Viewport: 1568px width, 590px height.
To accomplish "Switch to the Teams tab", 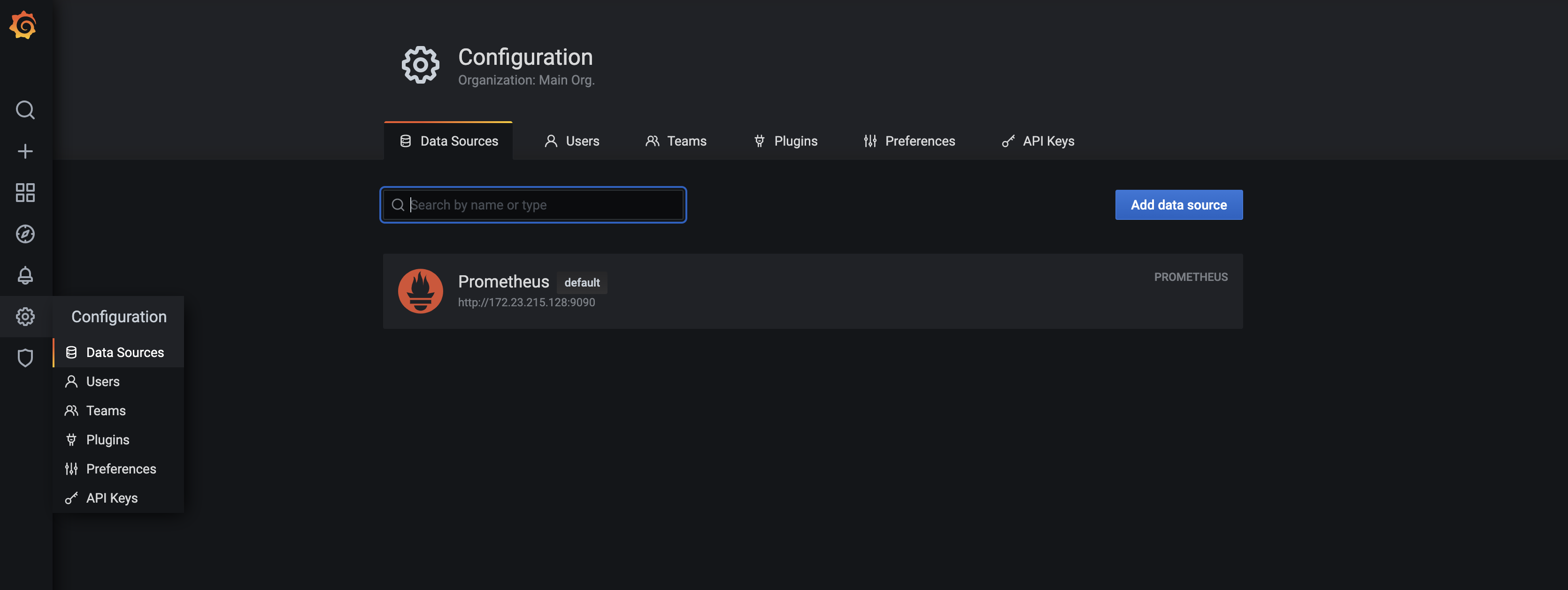I will coord(676,141).
